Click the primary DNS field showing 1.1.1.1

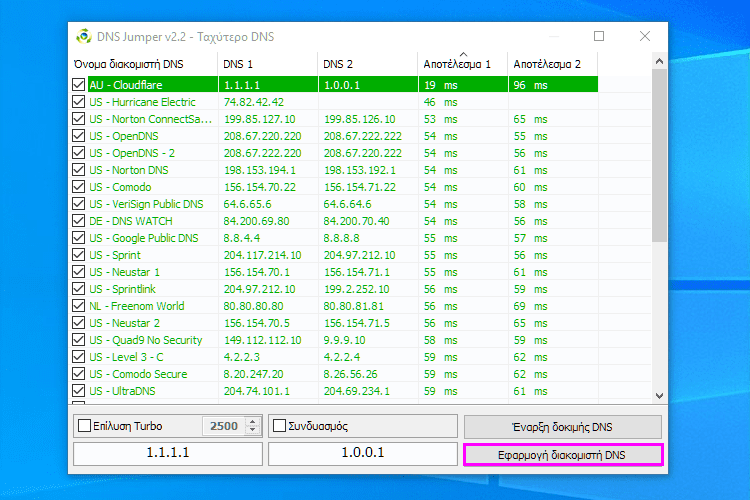[x=168, y=453]
